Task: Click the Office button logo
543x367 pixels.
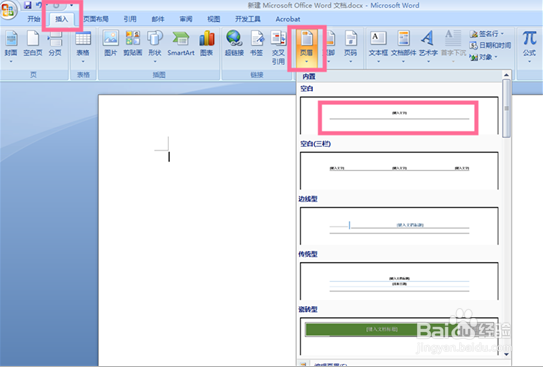Action: tap(8, 10)
